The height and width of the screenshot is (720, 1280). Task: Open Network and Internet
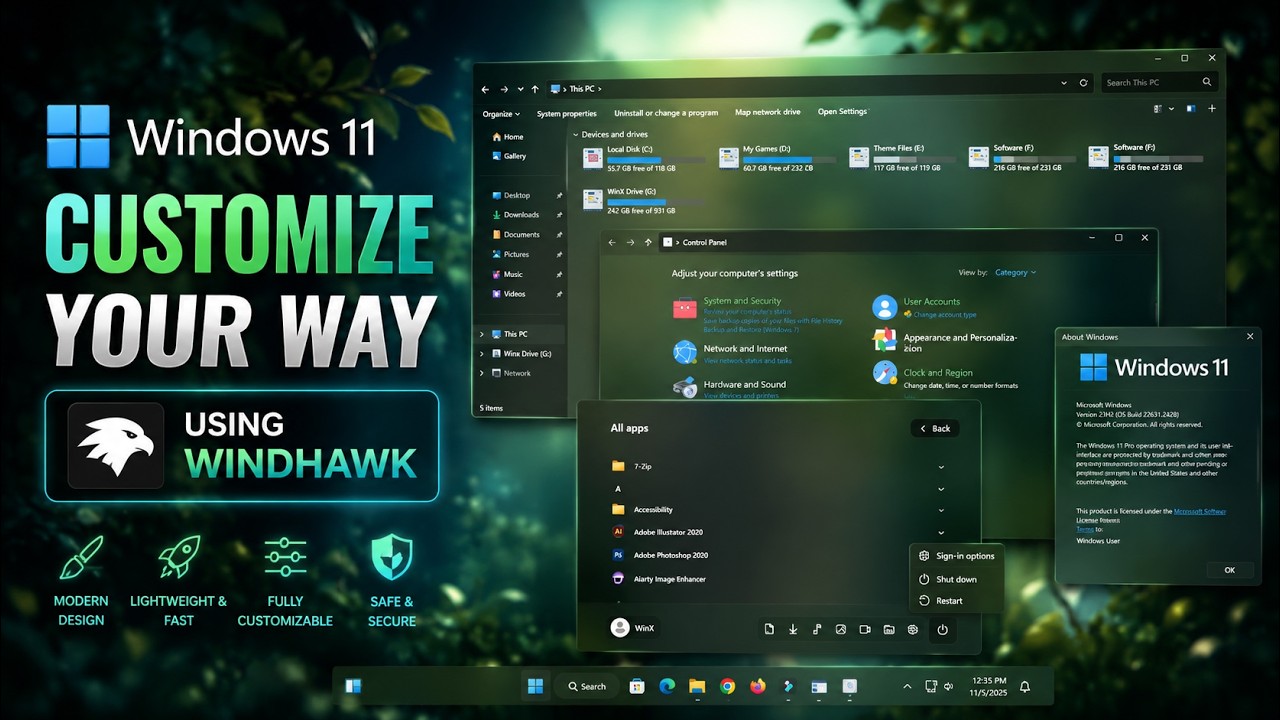coord(745,349)
